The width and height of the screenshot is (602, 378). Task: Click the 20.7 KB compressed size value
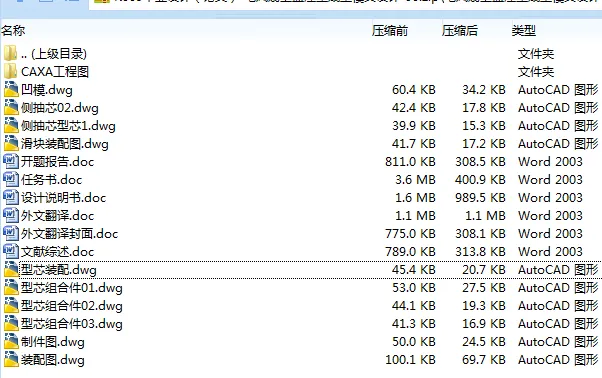click(x=484, y=270)
